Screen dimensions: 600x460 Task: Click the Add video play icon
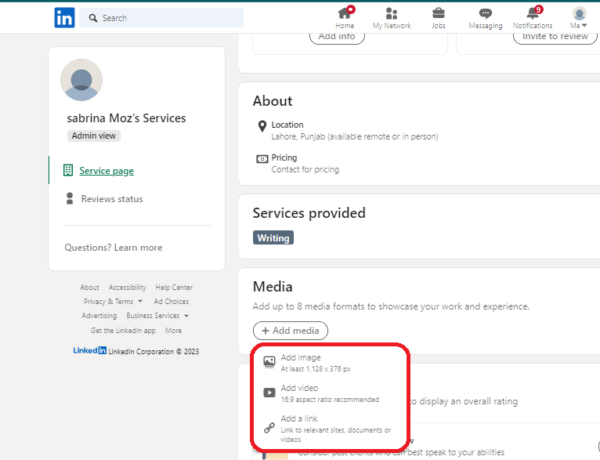click(x=269, y=393)
